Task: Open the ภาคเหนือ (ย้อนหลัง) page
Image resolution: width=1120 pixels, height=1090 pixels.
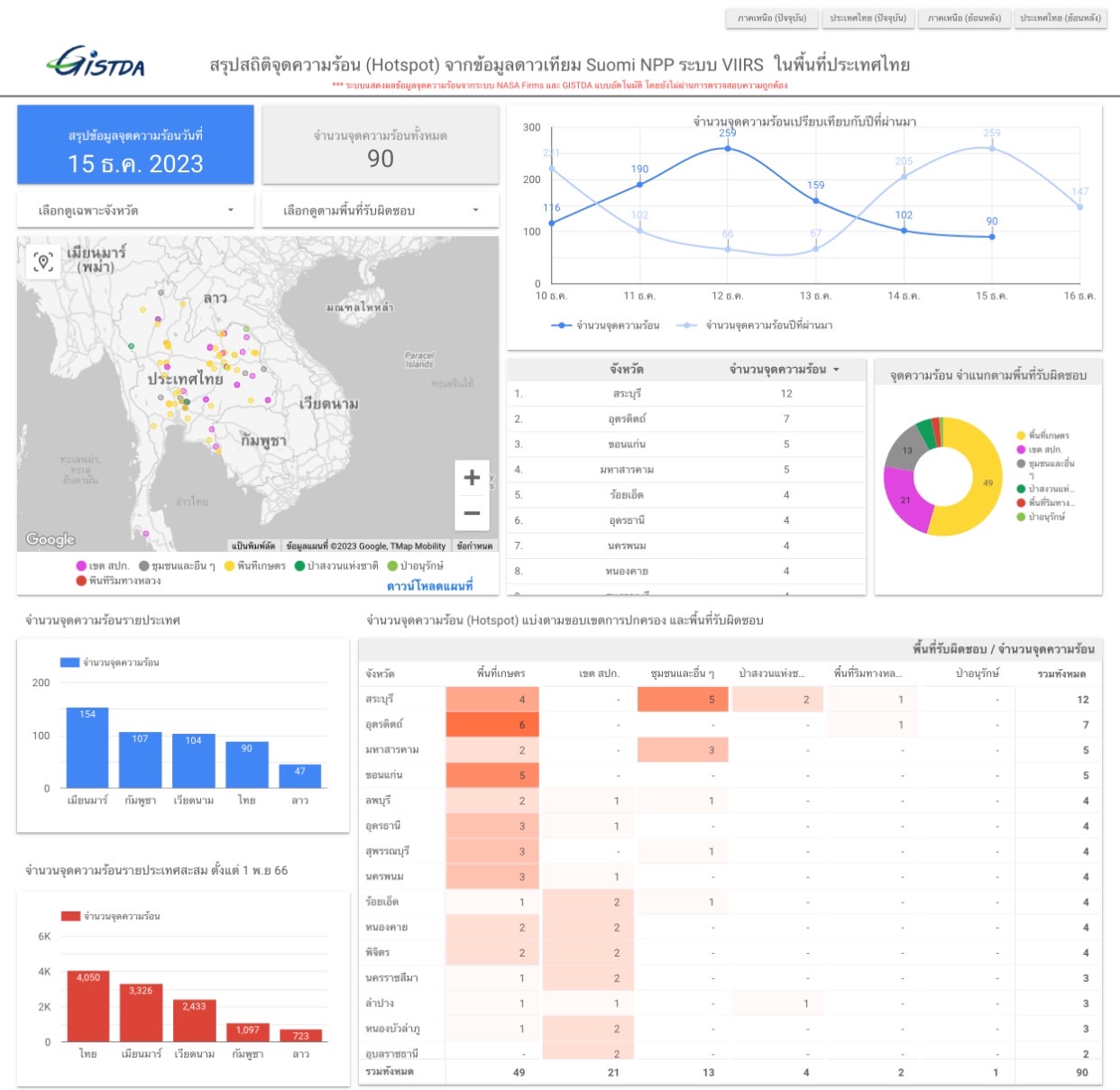Action: tap(964, 18)
